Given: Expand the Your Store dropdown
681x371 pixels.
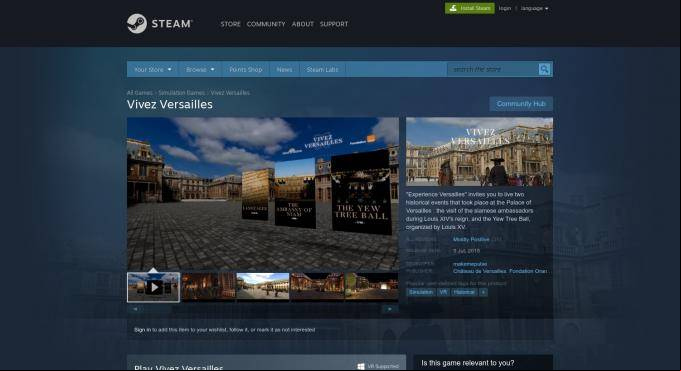Looking at the screenshot, I should [153, 70].
